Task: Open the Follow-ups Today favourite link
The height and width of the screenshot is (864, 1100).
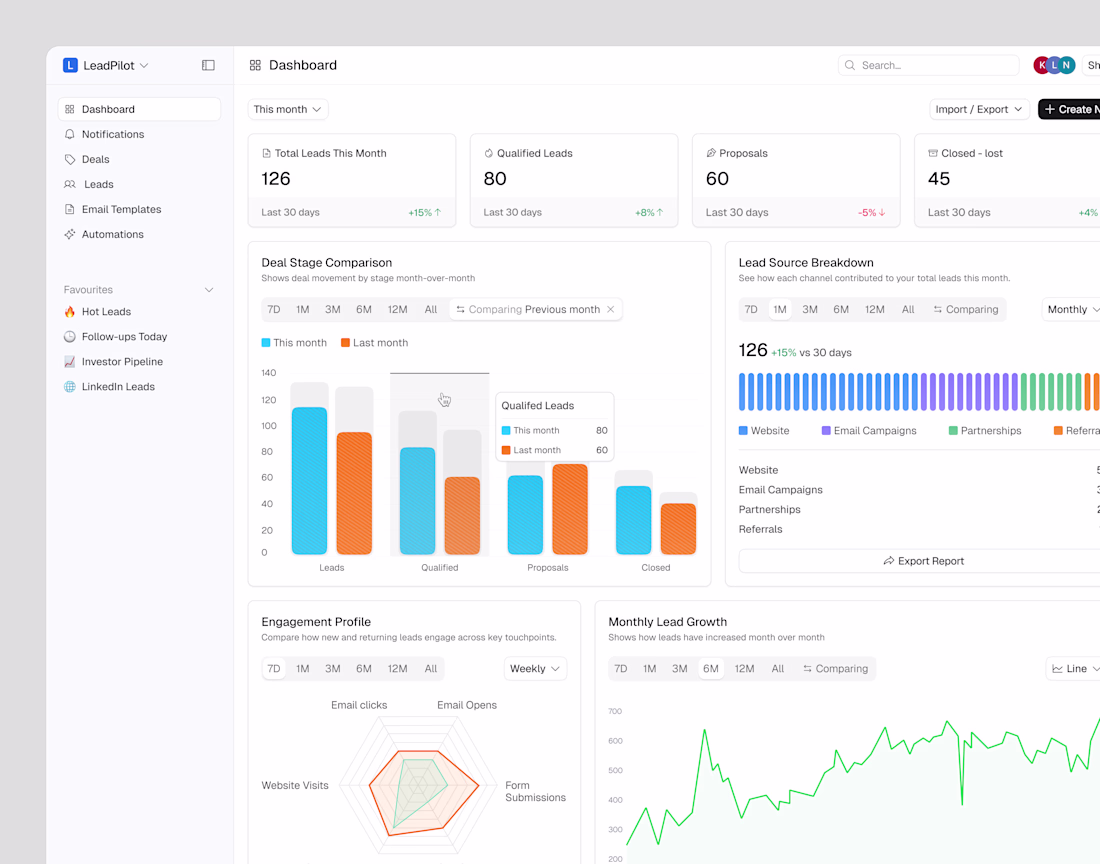Action: coord(139,337)
